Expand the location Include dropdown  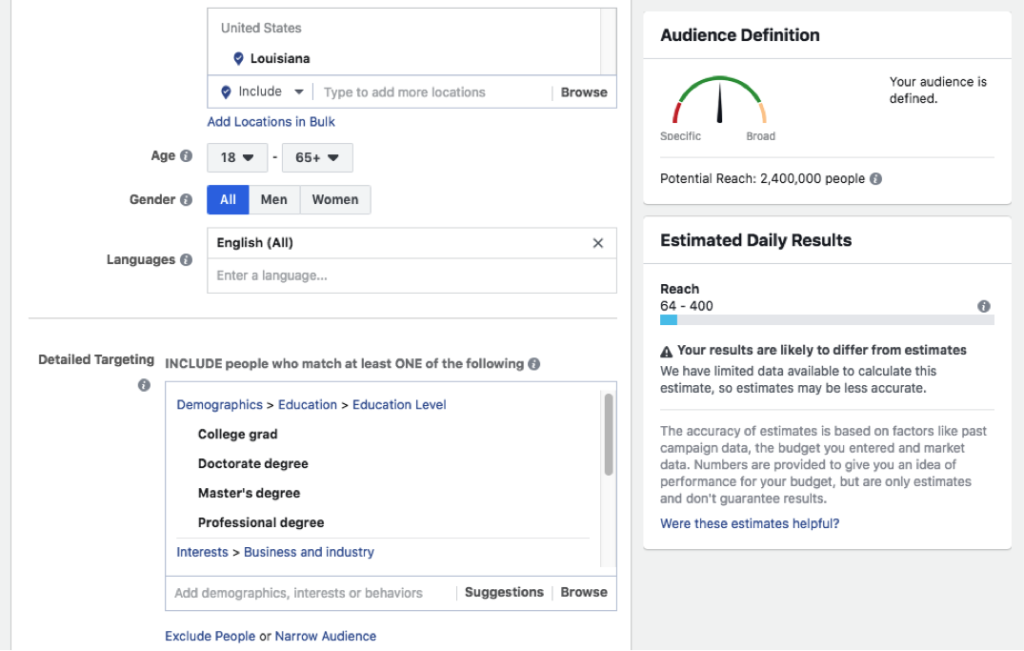[x=261, y=92]
